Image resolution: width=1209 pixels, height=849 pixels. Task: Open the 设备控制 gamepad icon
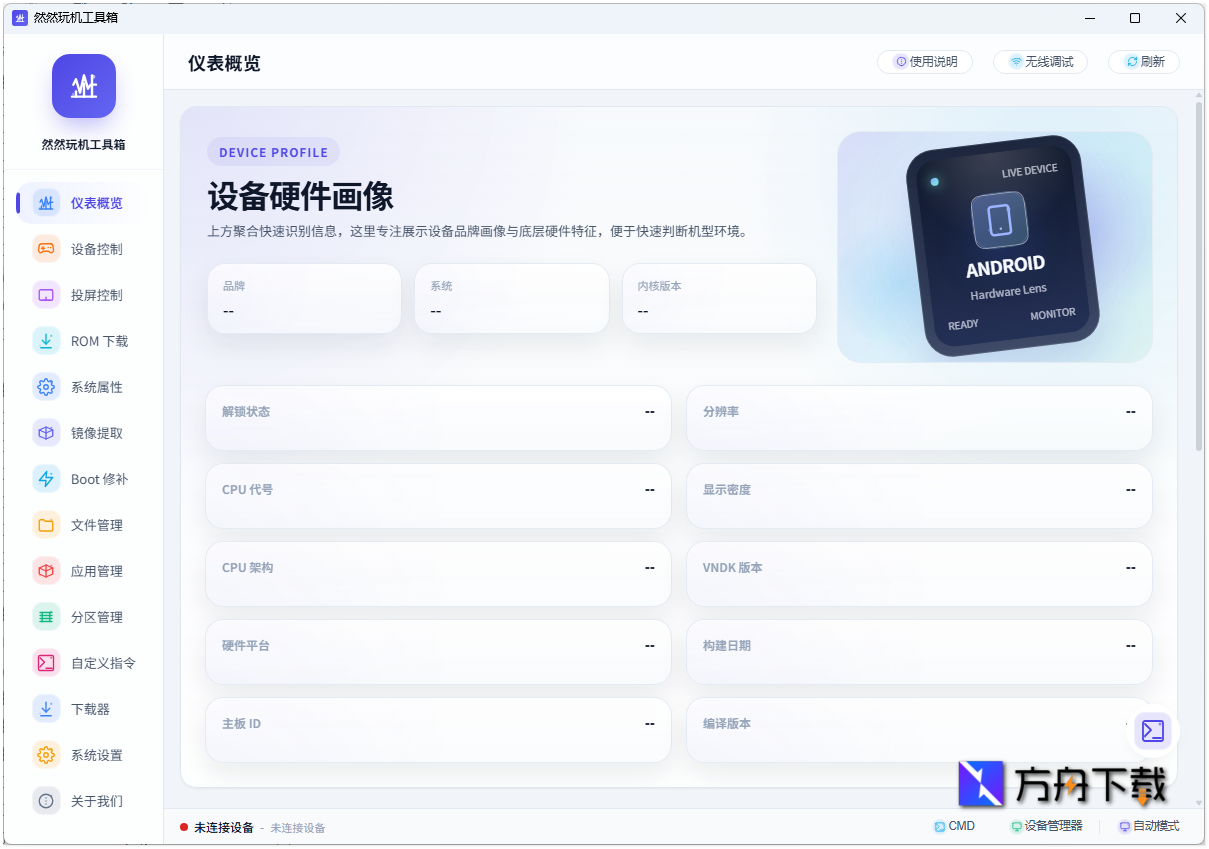click(x=46, y=249)
